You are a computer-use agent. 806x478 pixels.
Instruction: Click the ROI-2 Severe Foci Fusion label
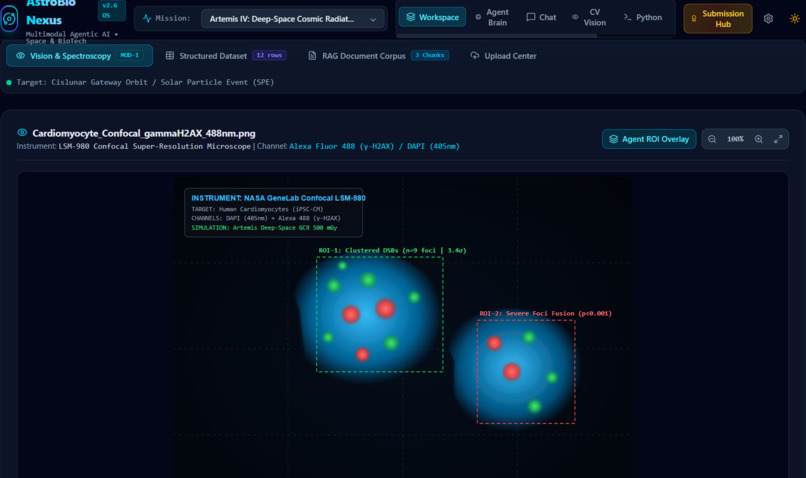[x=545, y=313]
